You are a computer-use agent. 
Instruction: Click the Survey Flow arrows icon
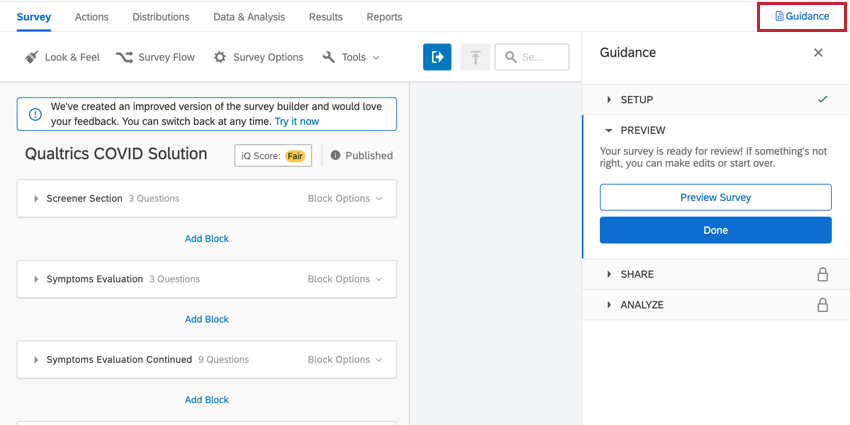[124, 57]
